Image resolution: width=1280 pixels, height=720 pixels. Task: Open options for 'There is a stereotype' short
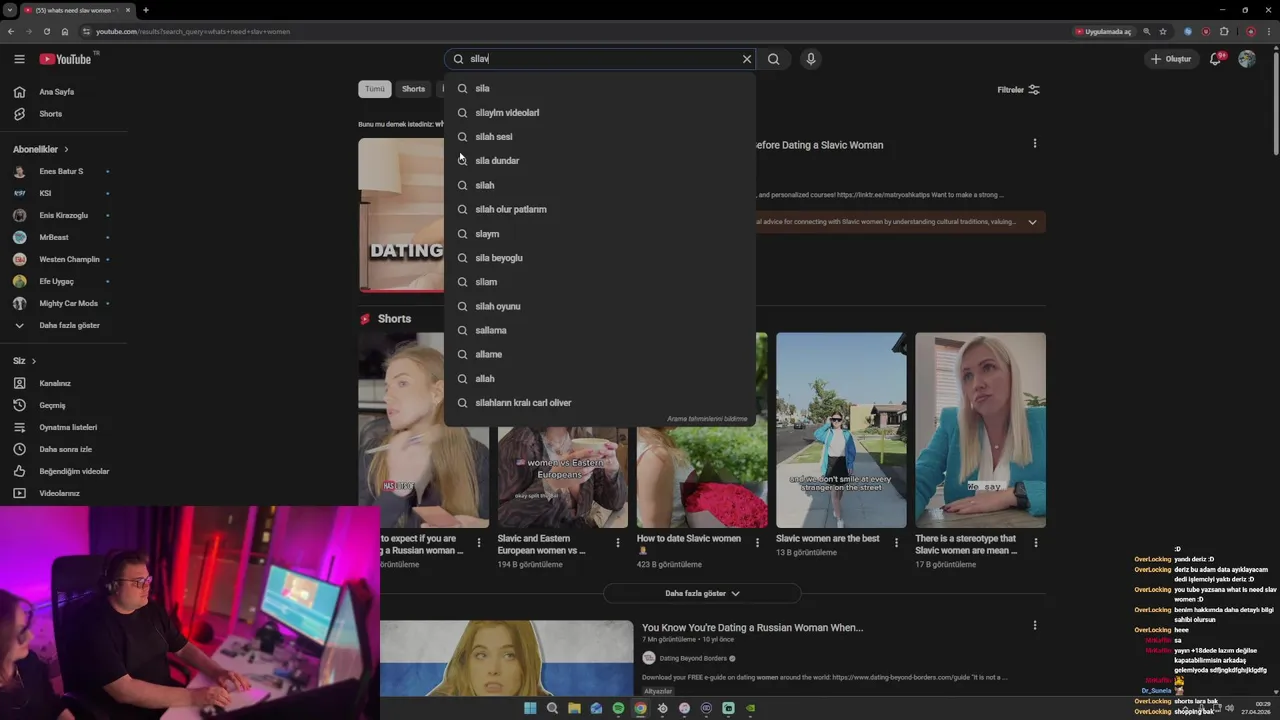tap(1036, 543)
